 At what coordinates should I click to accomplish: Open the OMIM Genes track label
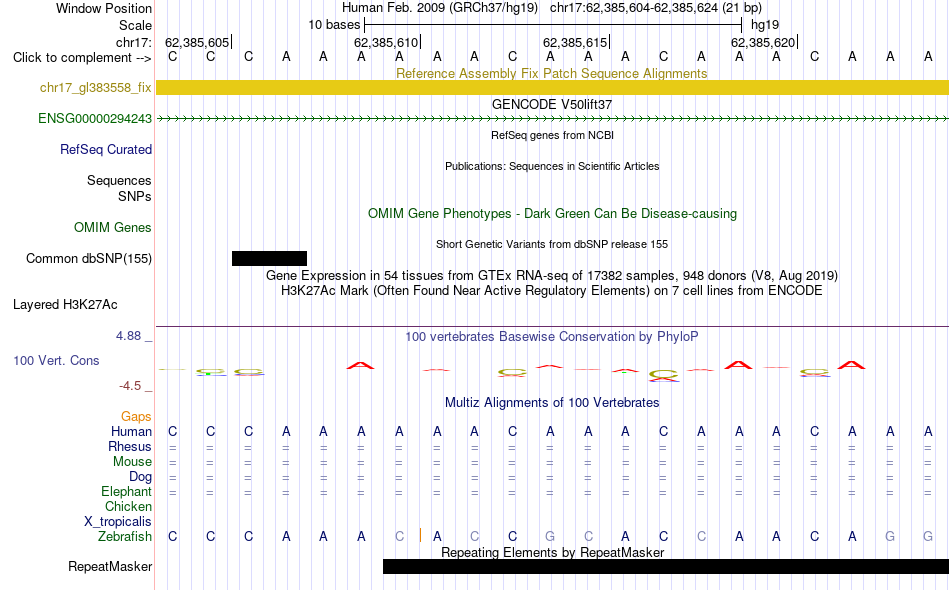[113, 228]
